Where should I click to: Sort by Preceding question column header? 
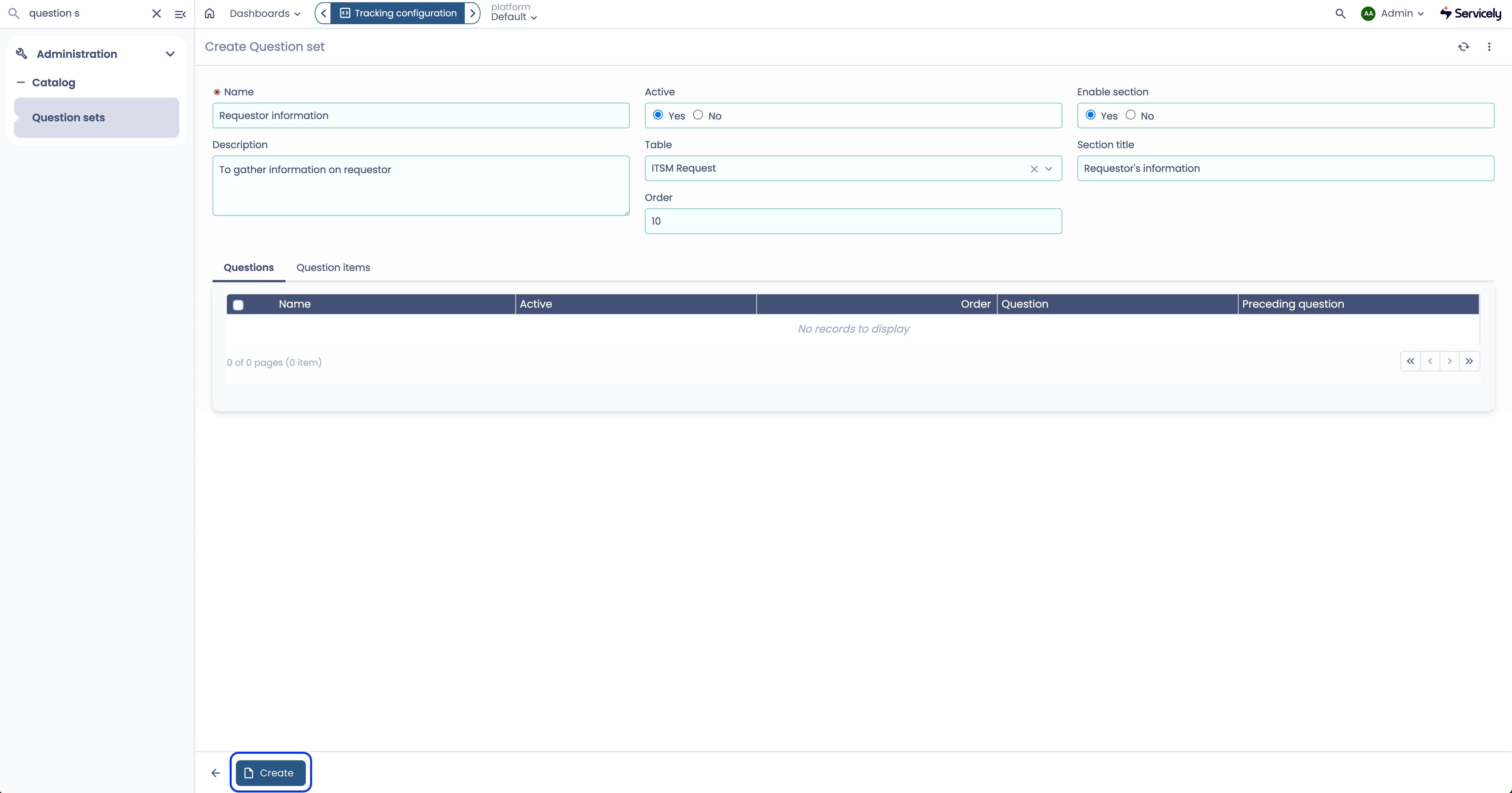tap(1293, 304)
